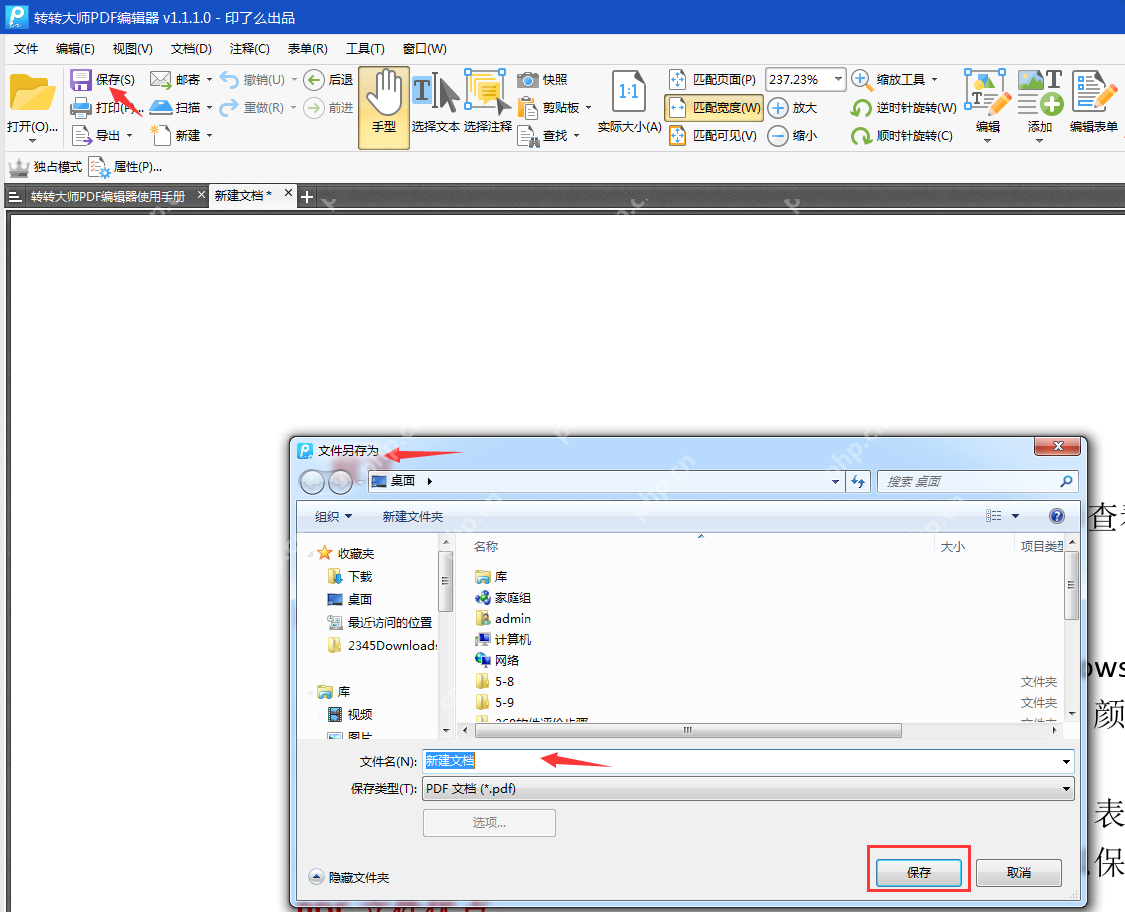Image resolution: width=1125 pixels, height=912 pixels.
Task: Click the help question mark icon in dialog
Action: [x=1056, y=516]
